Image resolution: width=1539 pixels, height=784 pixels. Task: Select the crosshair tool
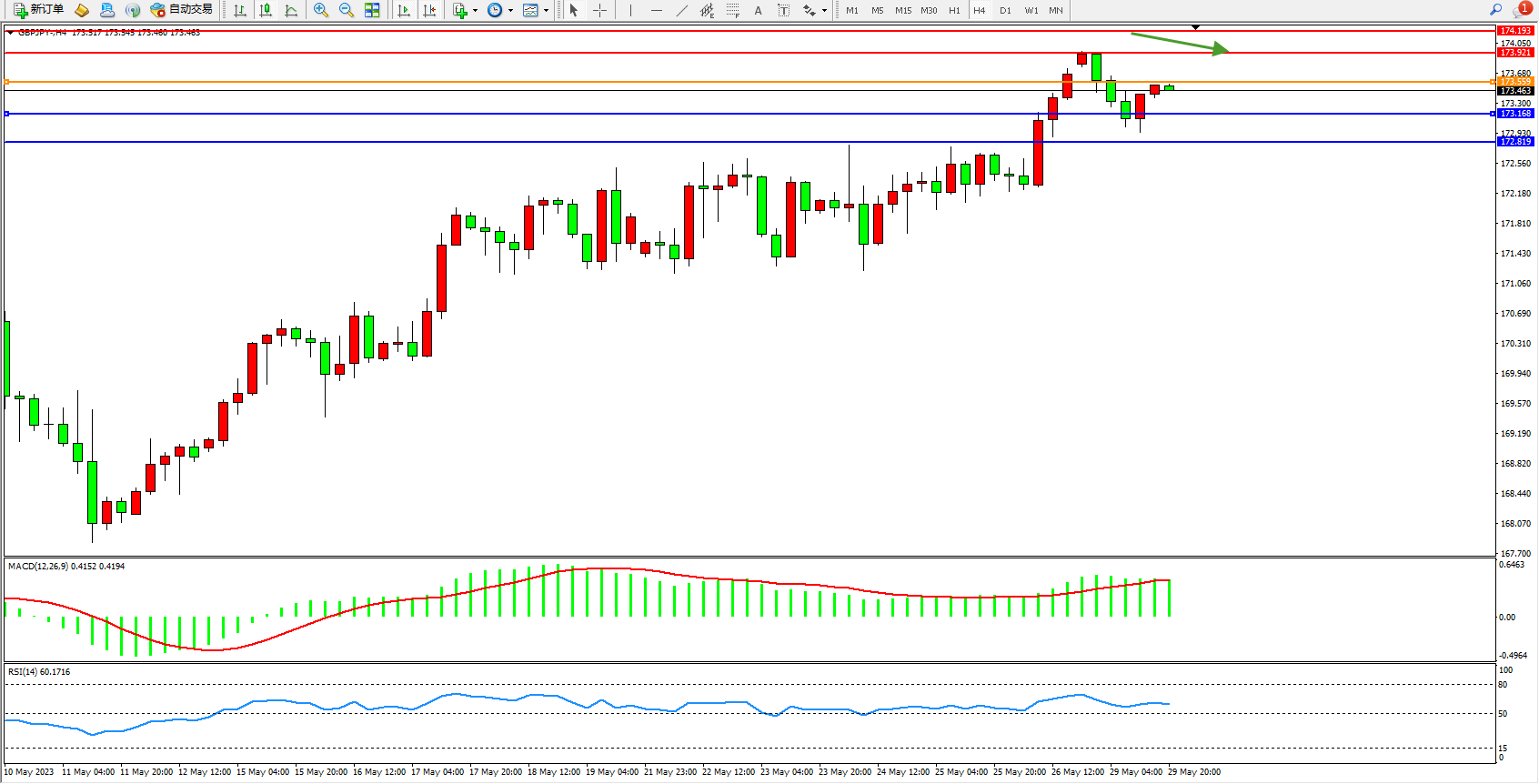(x=600, y=10)
